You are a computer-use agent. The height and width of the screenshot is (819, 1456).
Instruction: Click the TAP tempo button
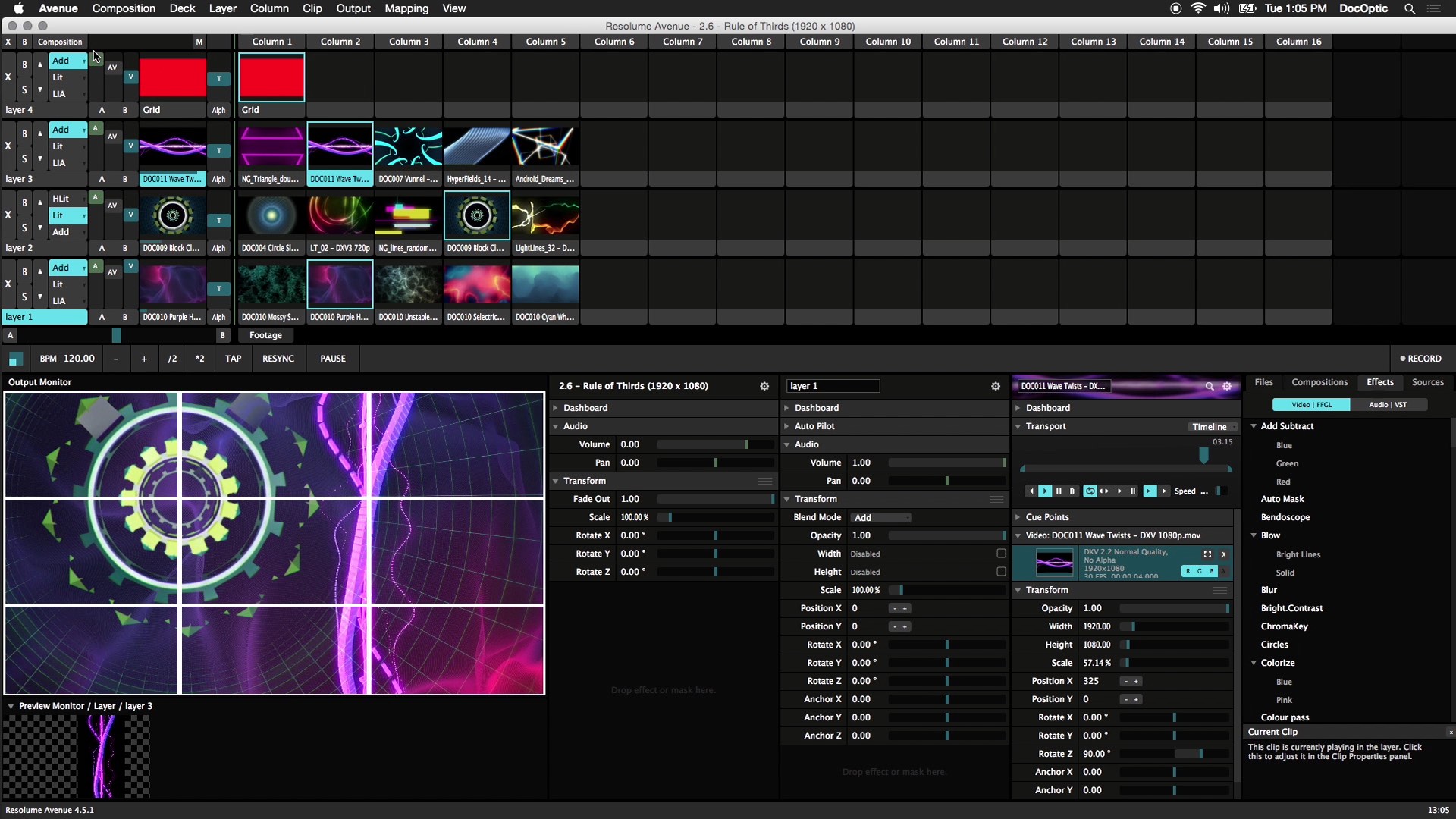(233, 358)
